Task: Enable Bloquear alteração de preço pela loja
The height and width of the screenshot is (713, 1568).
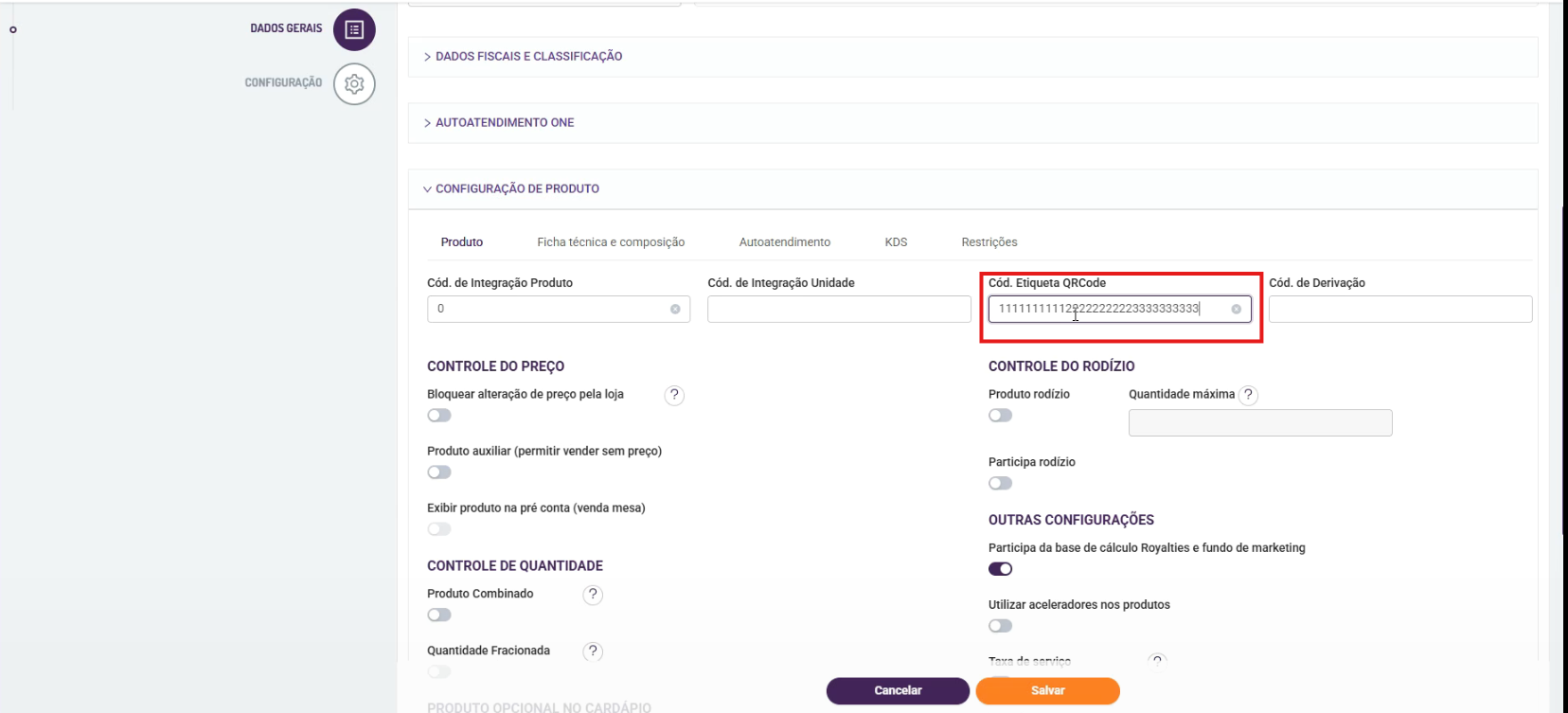Action: click(439, 416)
